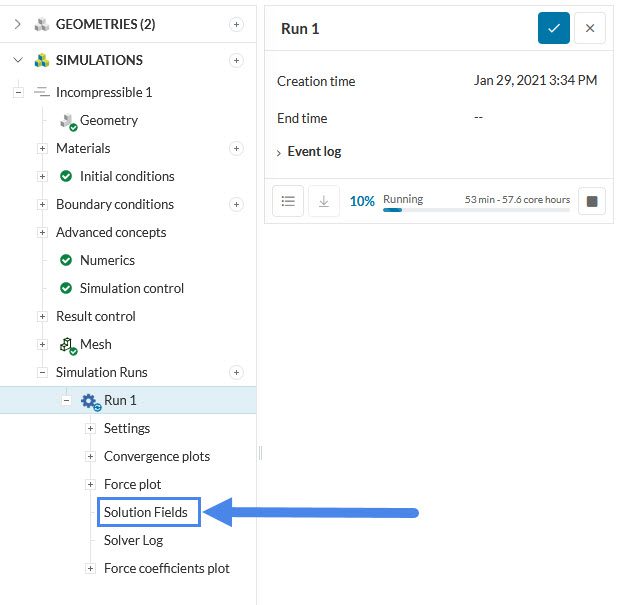
Task: Select Simulation control item
Action: pyautogui.click(x=131, y=288)
